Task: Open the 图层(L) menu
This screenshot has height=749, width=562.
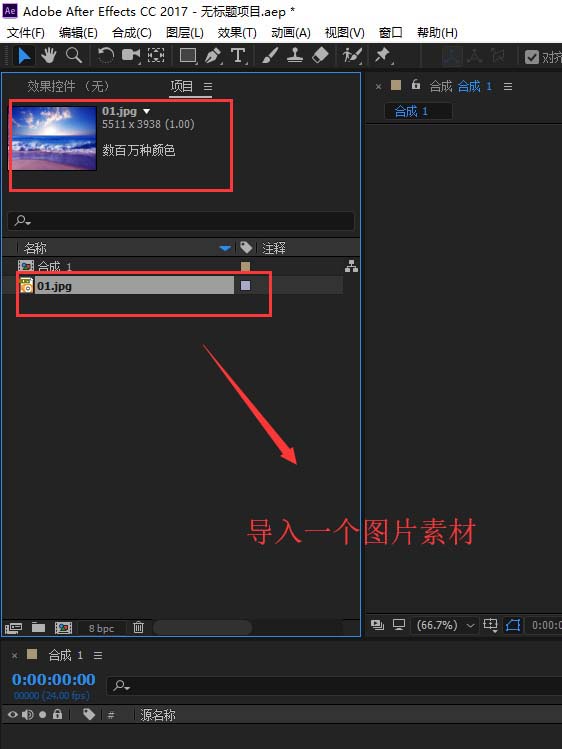Action: [x=185, y=32]
